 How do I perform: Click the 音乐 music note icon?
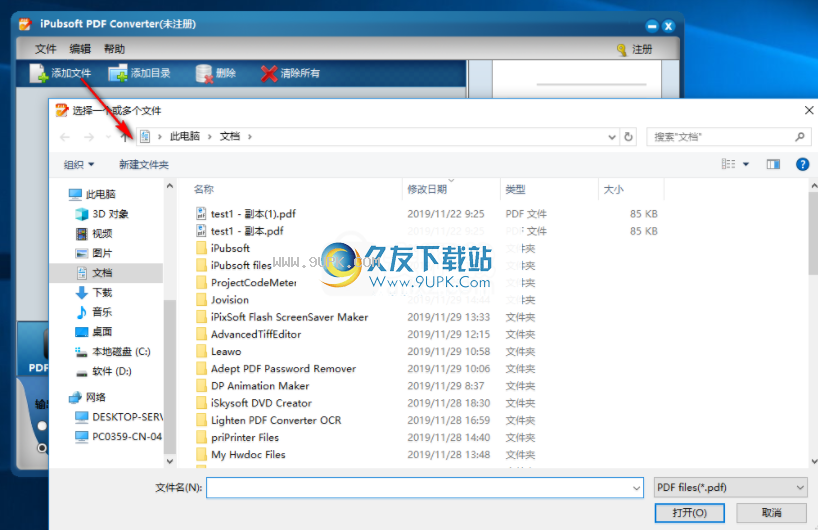click(x=82, y=312)
